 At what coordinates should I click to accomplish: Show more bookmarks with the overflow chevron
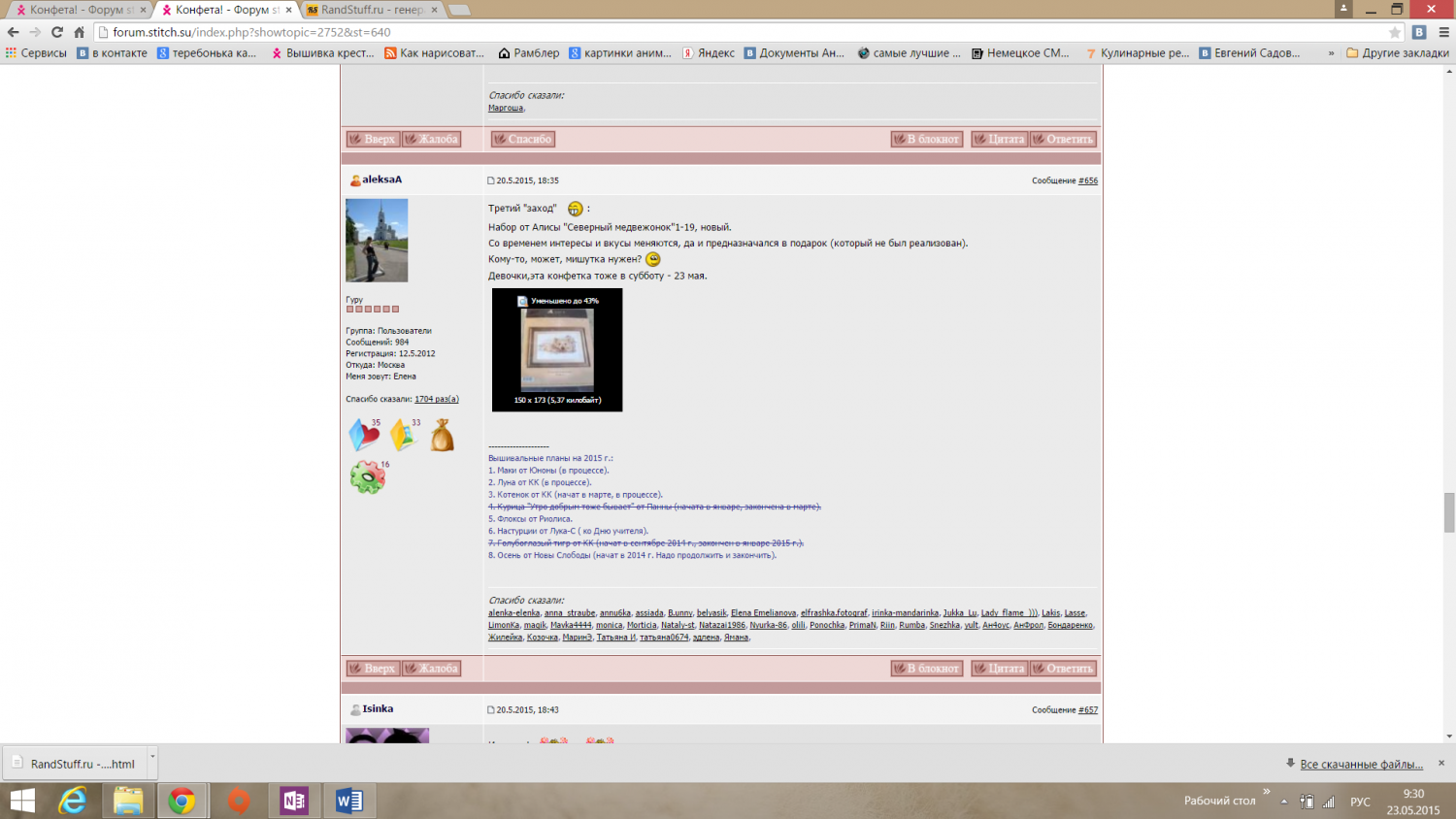[x=1331, y=53]
